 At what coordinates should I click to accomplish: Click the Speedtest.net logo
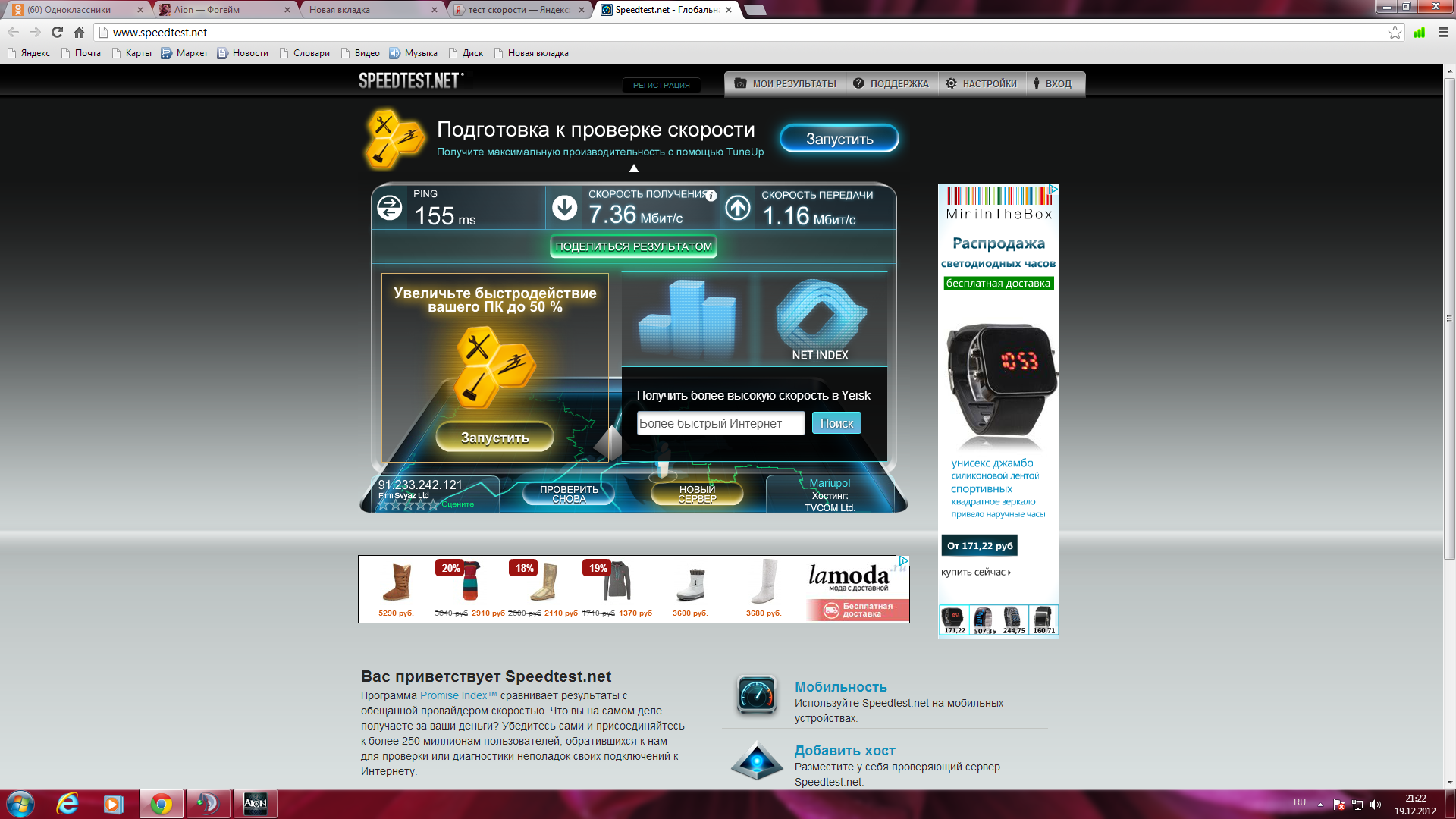coord(410,80)
